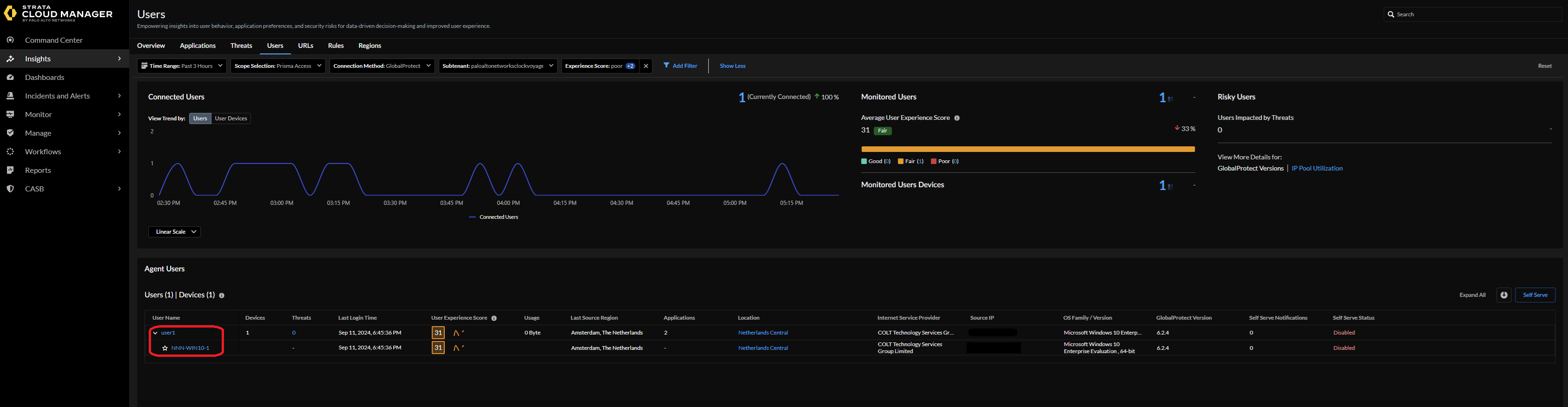This screenshot has height=407, width=1568.
Task: Open the Linear Scale dropdown
Action: (x=175, y=232)
